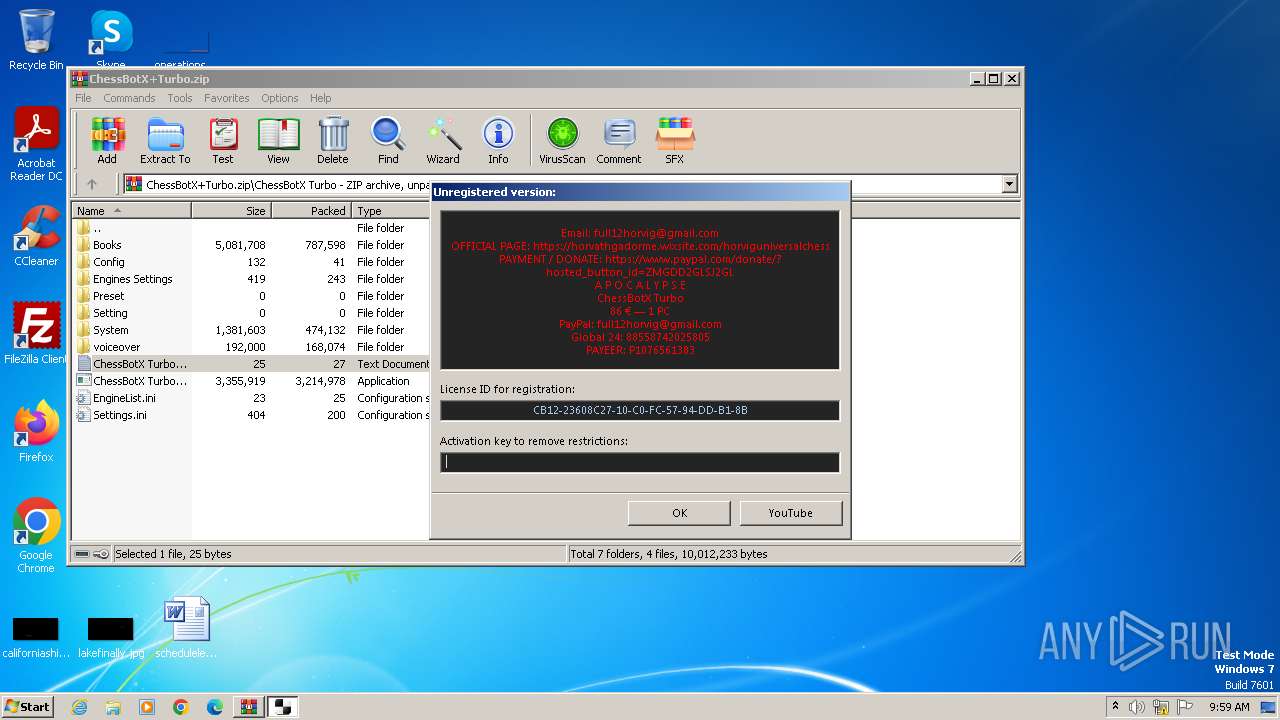
Task: Select the Firefox desktop icon
Action: 36,432
